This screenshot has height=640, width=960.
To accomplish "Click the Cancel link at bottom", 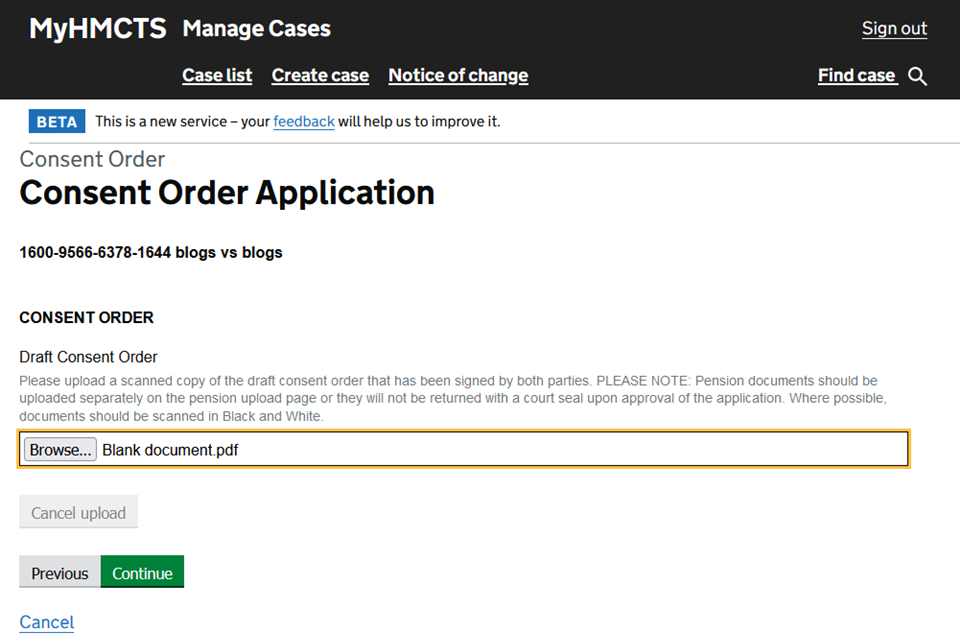I will [47, 622].
